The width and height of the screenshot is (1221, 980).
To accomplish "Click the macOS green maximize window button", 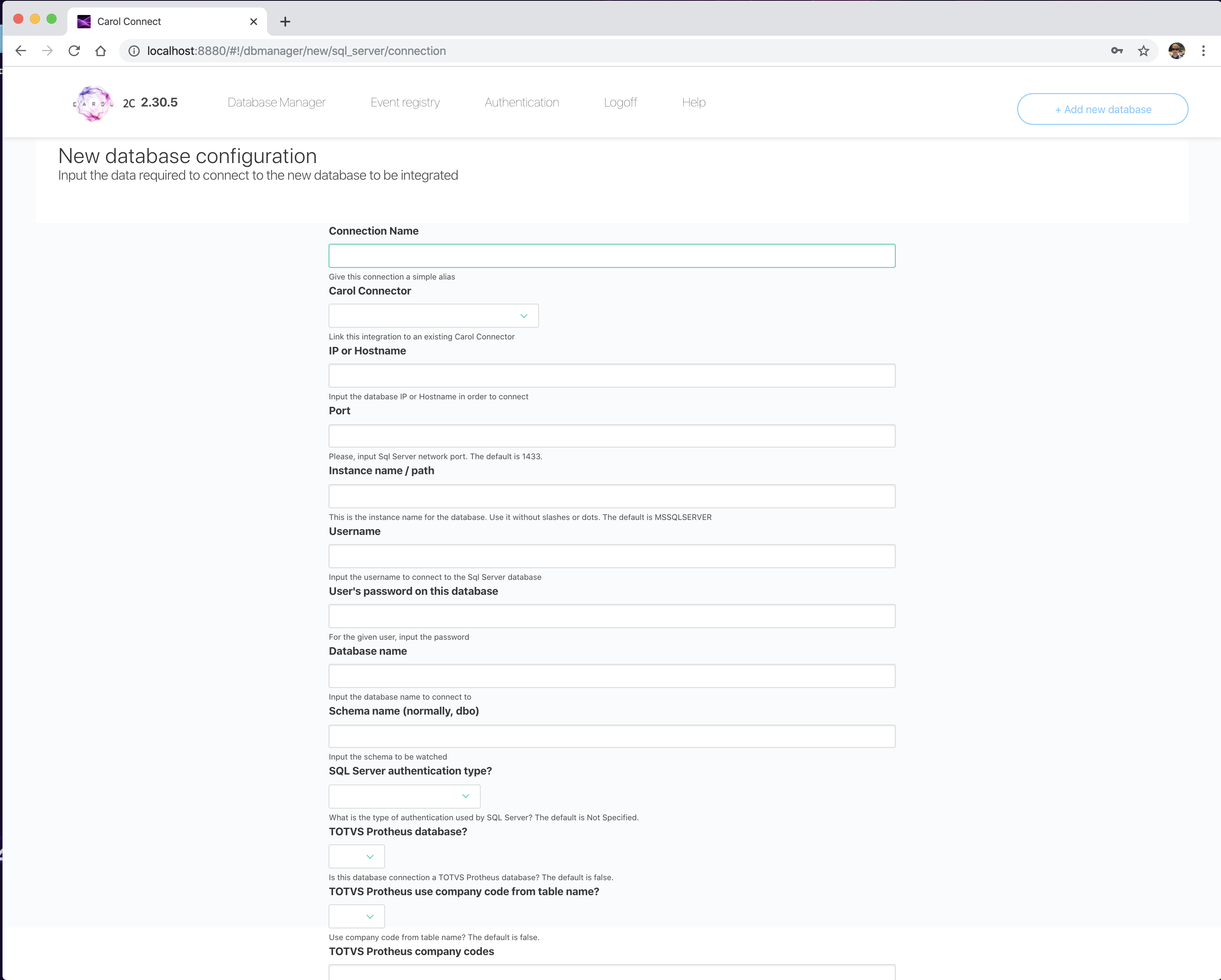I will [x=52, y=19].
